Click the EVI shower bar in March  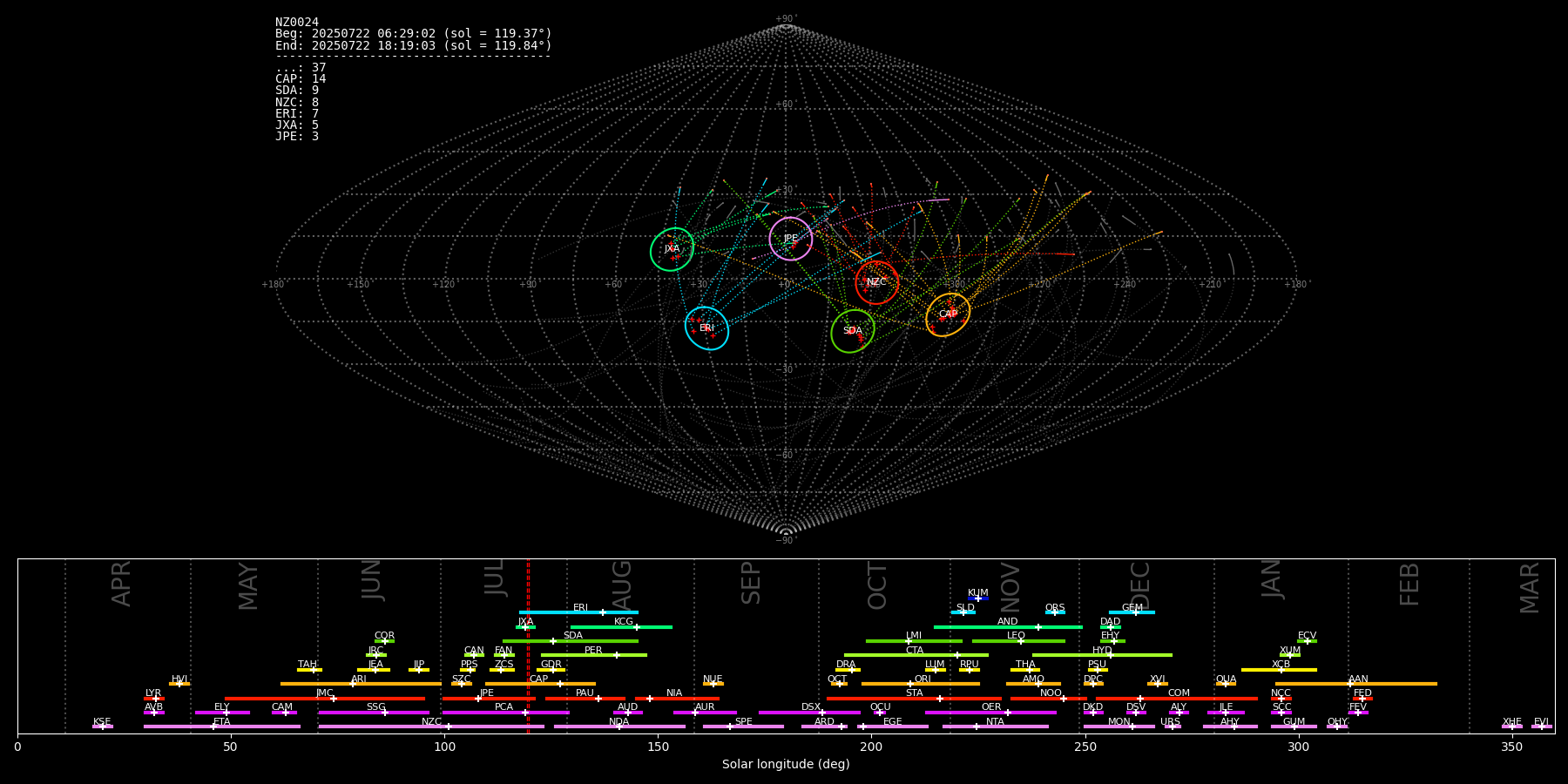coord(1541,727)
